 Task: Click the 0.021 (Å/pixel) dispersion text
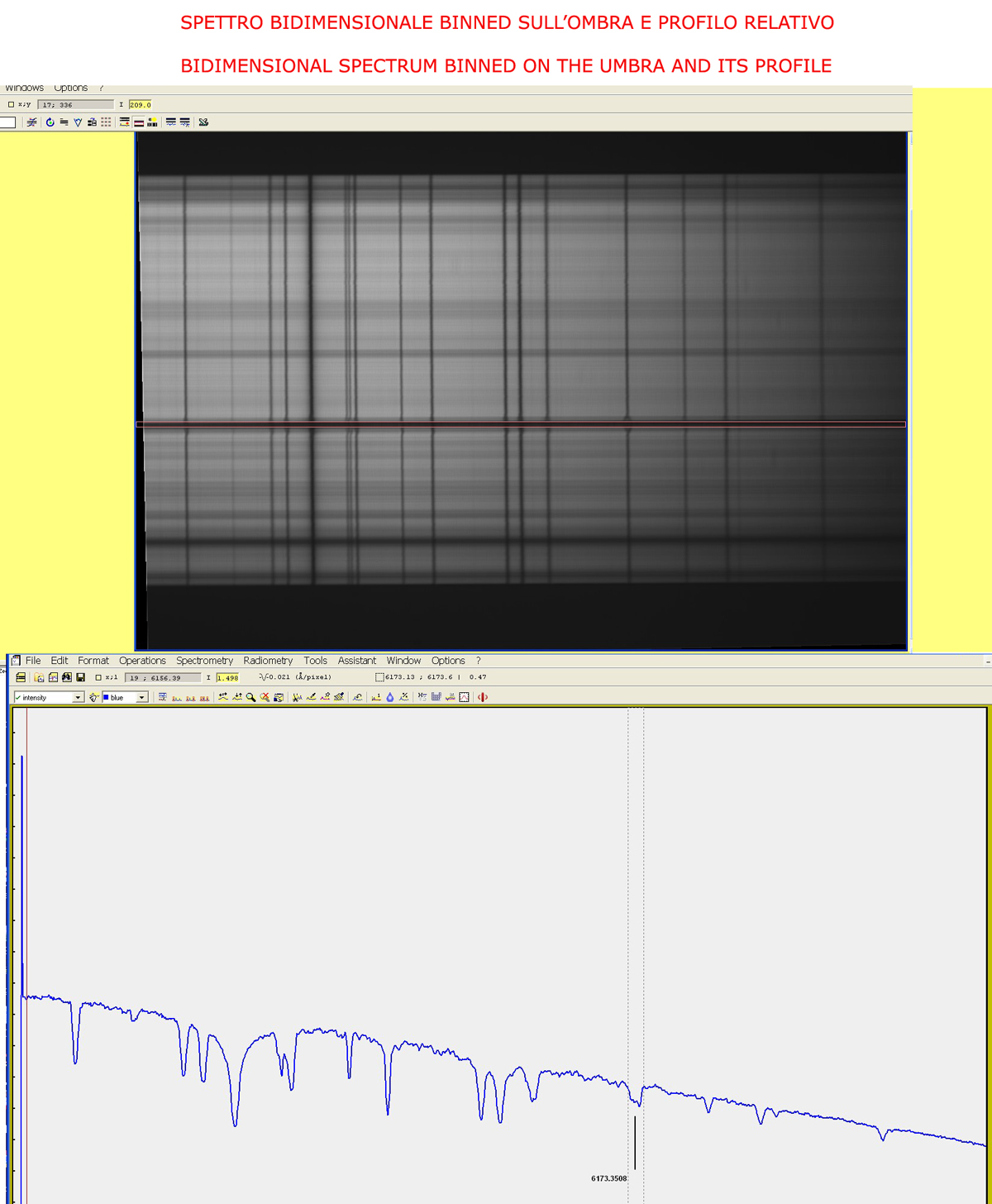pos(299,677)
